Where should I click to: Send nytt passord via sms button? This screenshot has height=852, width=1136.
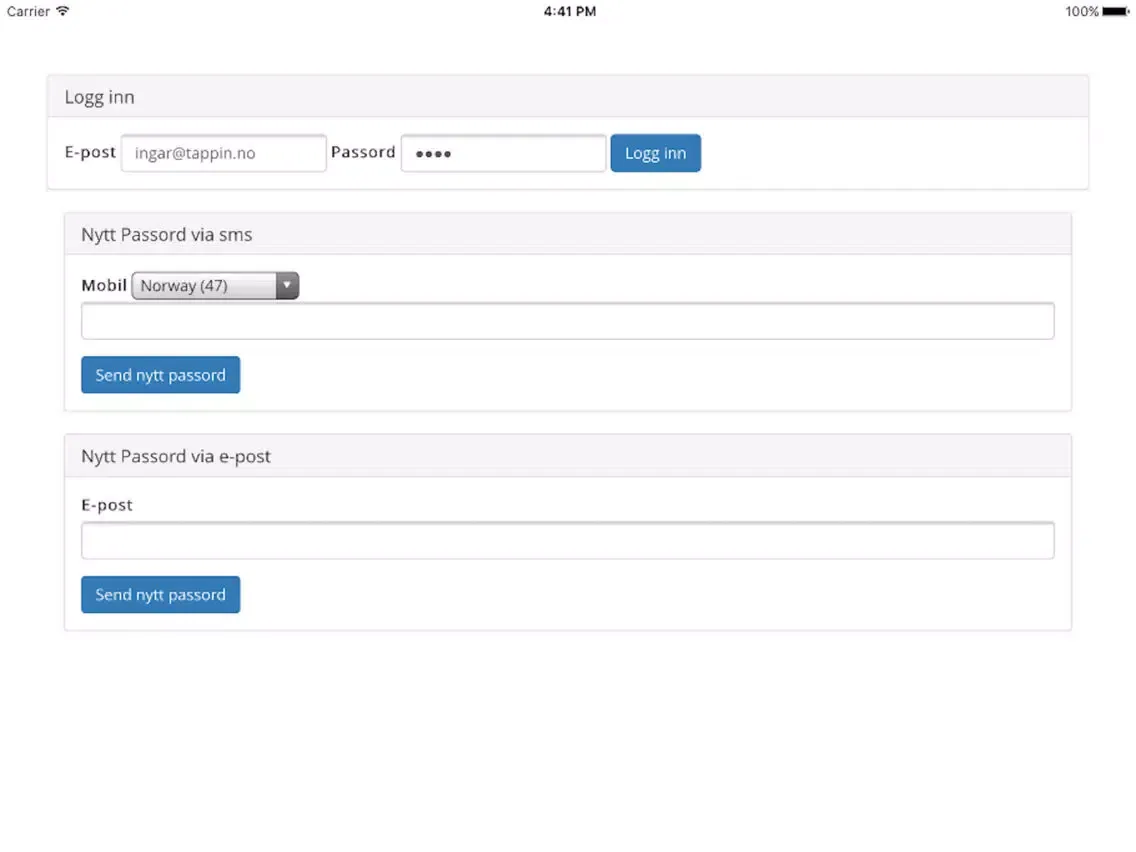(160, 375)
